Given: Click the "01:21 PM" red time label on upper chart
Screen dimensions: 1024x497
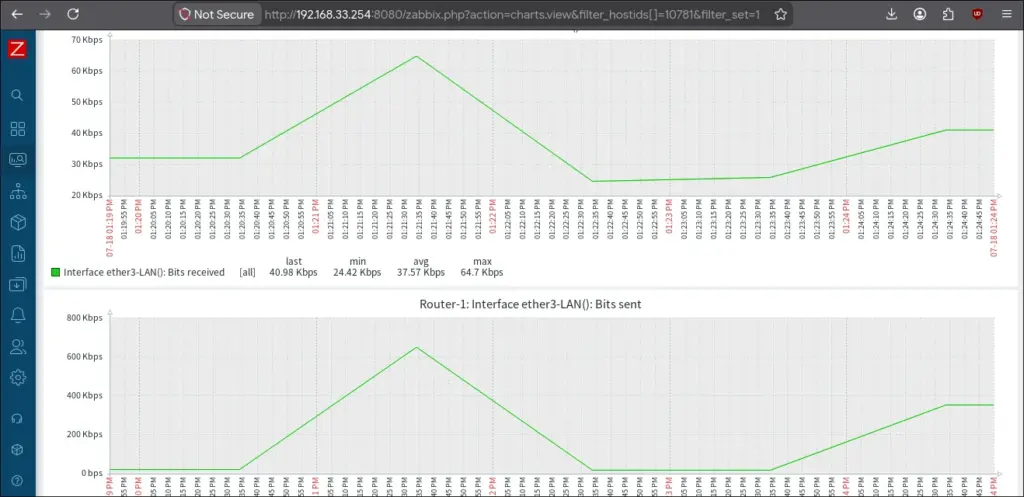Looking at the screenshot, I should click(x=317, y=218).
